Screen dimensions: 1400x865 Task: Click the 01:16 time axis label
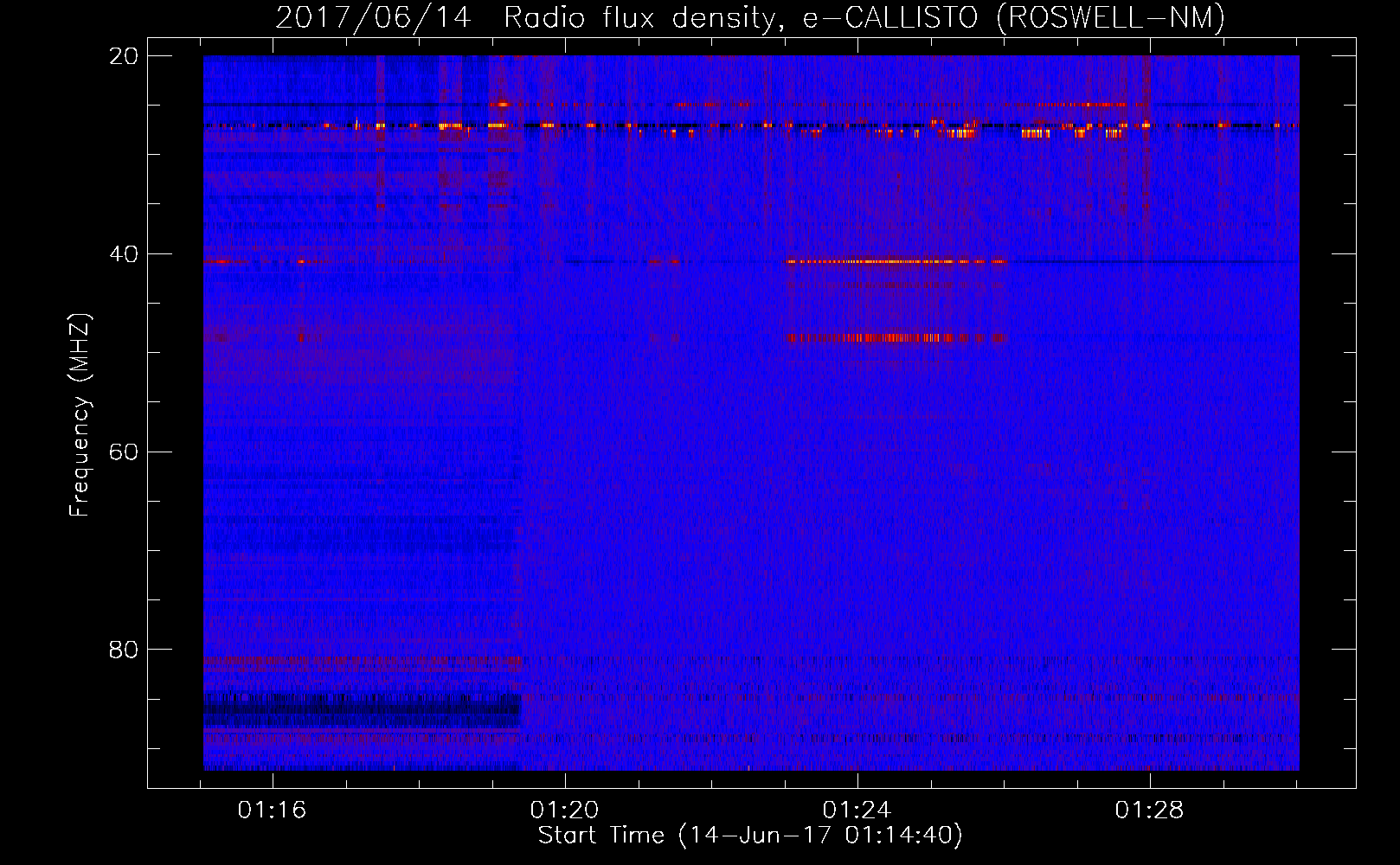(273, 811)
